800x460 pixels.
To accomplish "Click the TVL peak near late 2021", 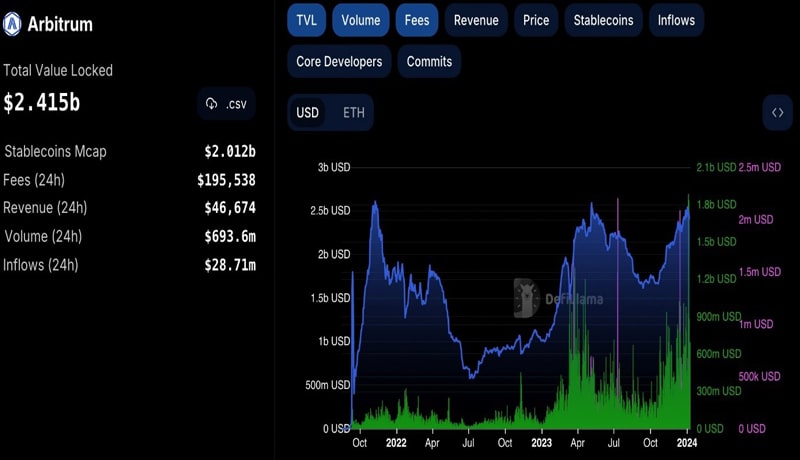I will point(376,203).
